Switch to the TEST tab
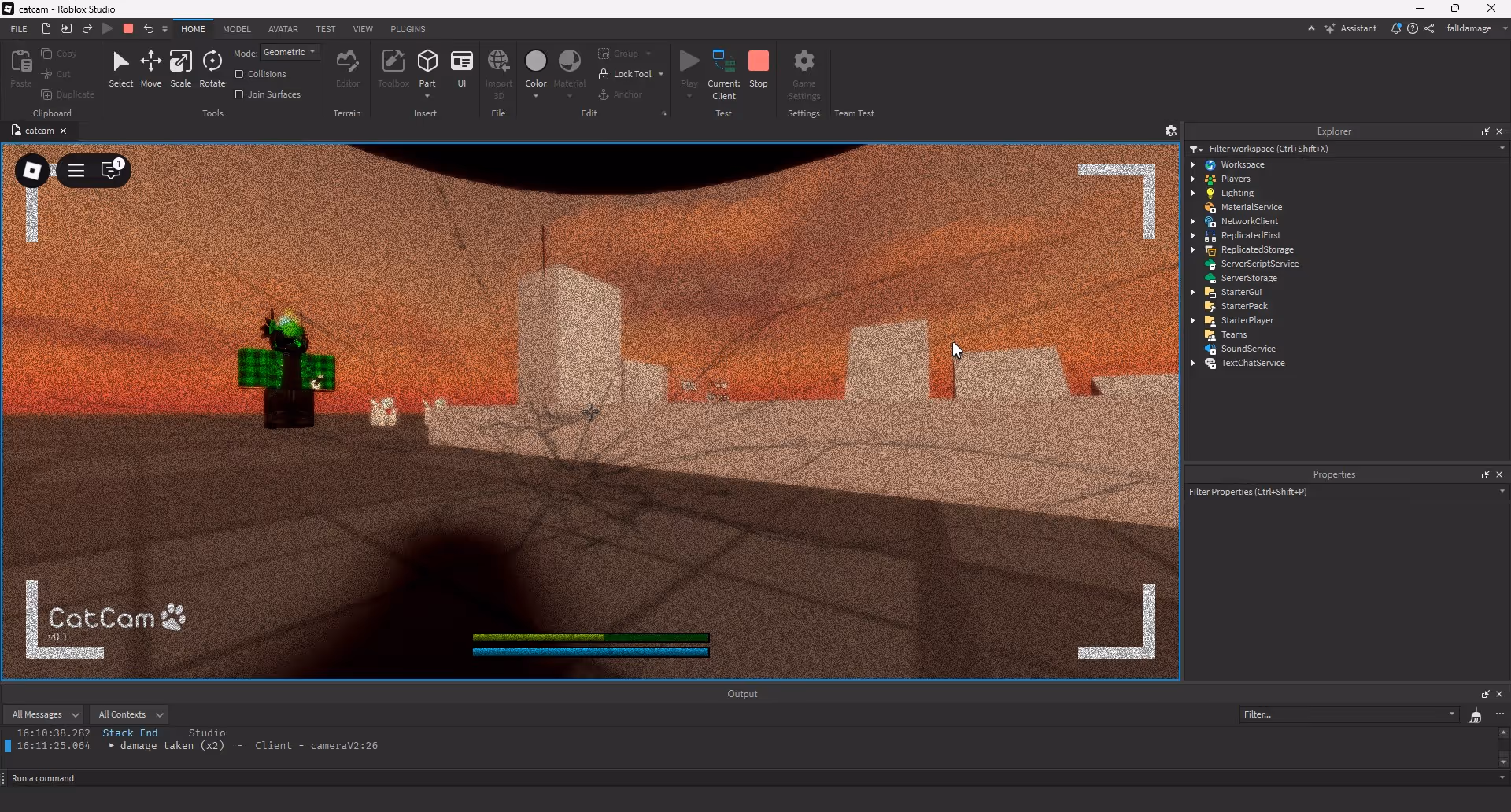Image resolution: width=1511 pixels, height=812 pixels. coord(325,29)
